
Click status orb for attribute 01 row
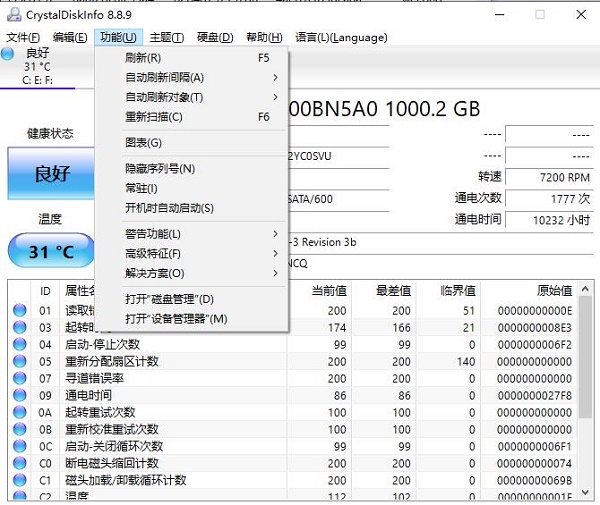(20, 310)
